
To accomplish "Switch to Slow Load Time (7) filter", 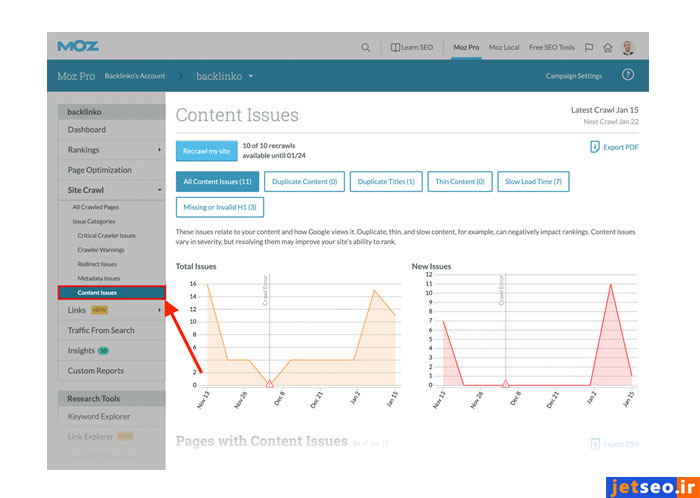I will (533, 181).
